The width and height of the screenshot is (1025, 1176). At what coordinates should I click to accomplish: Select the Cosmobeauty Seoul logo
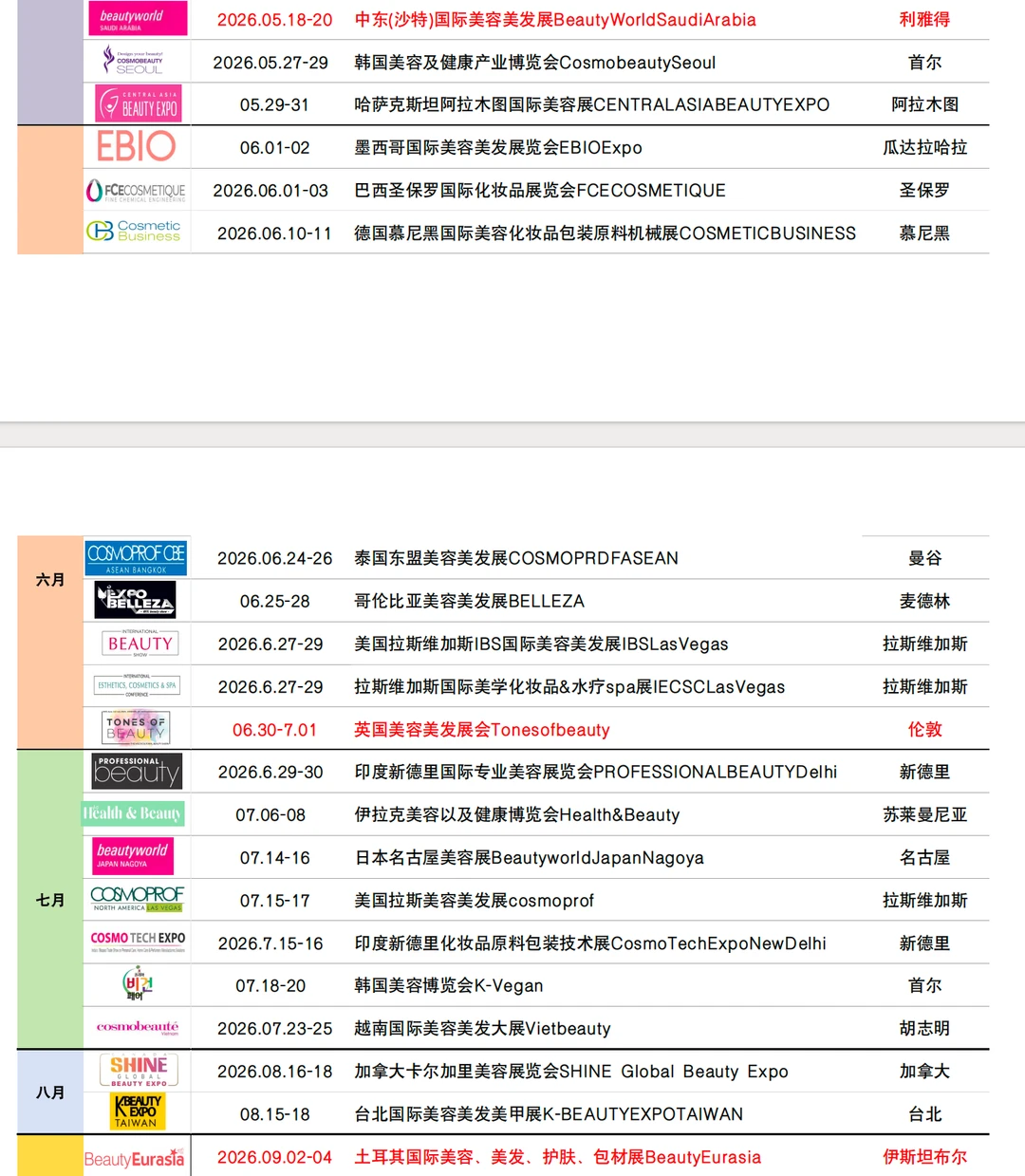138,61
